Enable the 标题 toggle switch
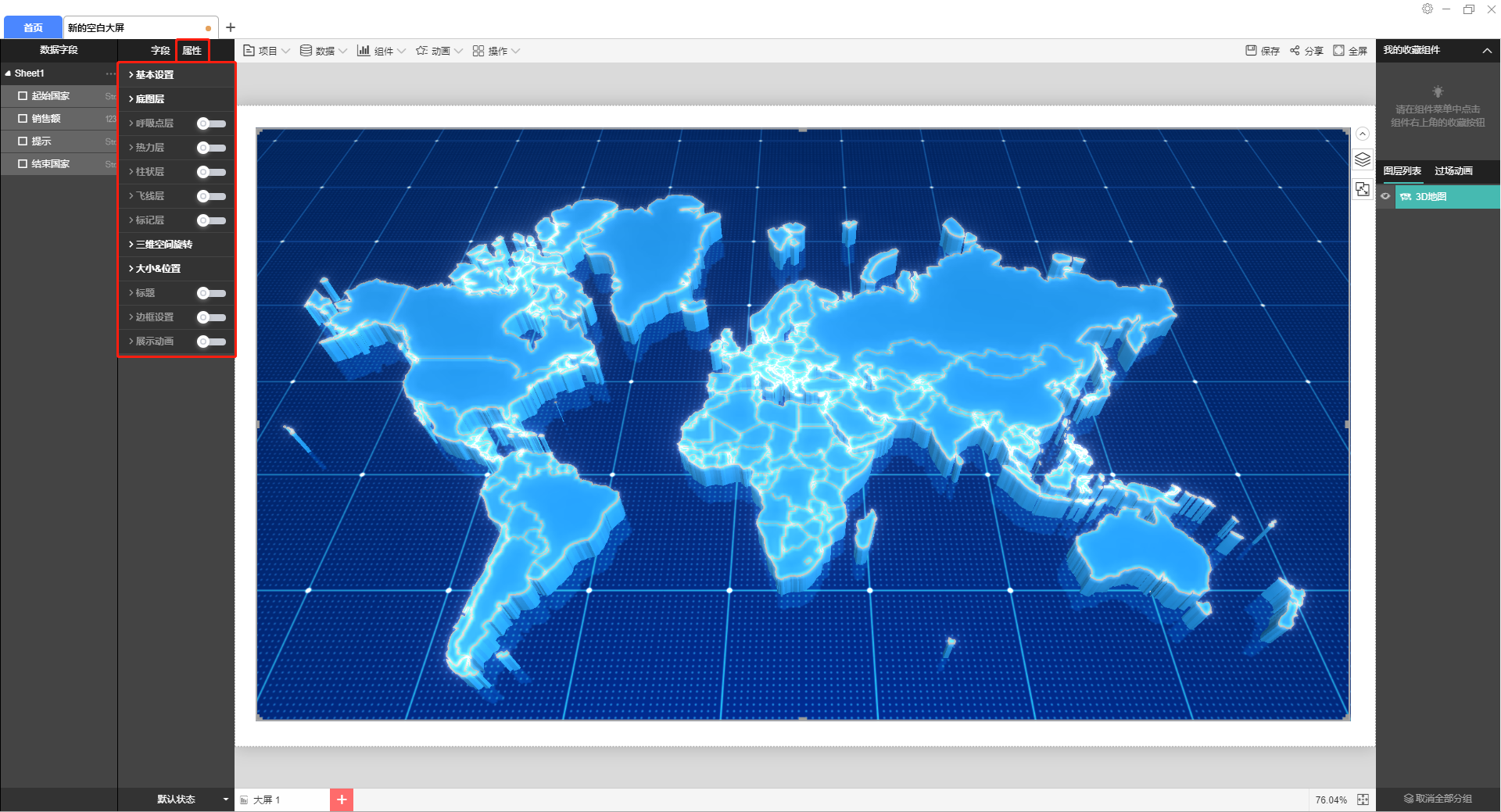Screen dimensions: 1501x812 point(211,293)
